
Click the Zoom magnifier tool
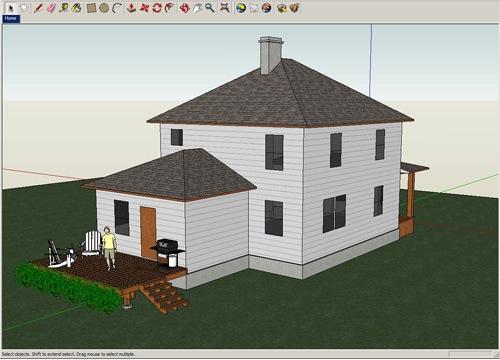coord(210,8)
